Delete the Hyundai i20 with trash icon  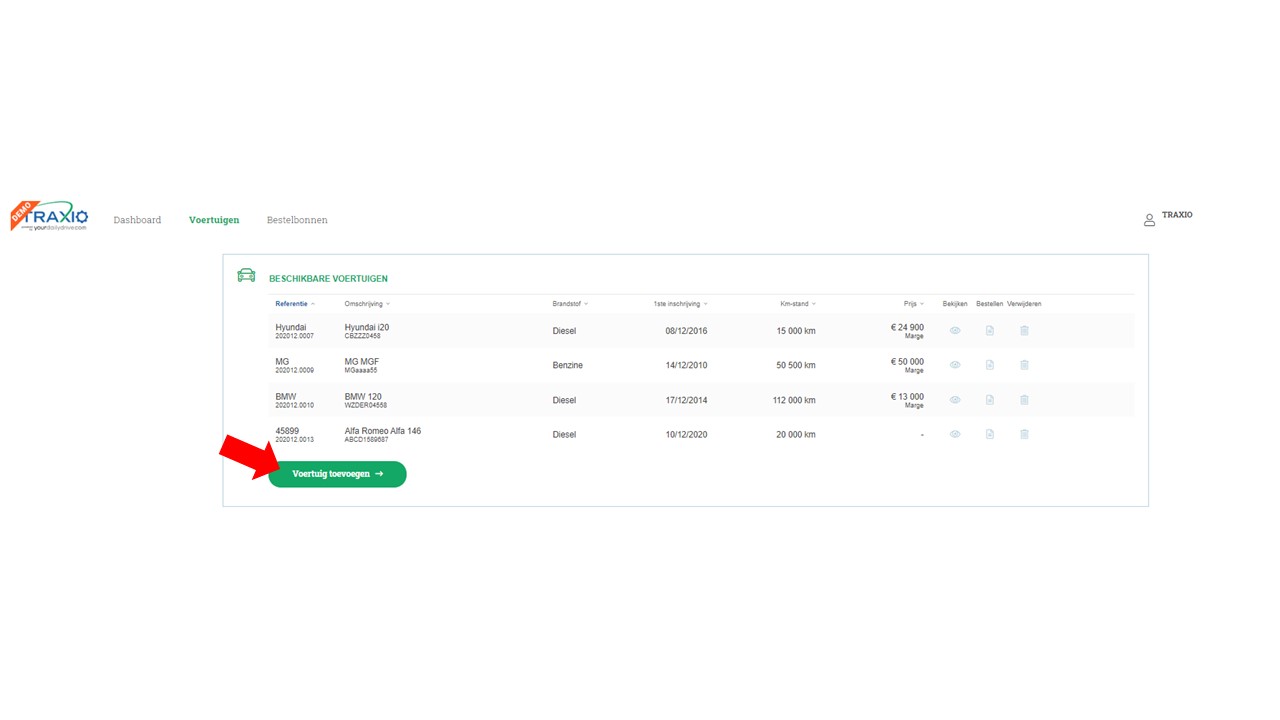coord(1024,331)
